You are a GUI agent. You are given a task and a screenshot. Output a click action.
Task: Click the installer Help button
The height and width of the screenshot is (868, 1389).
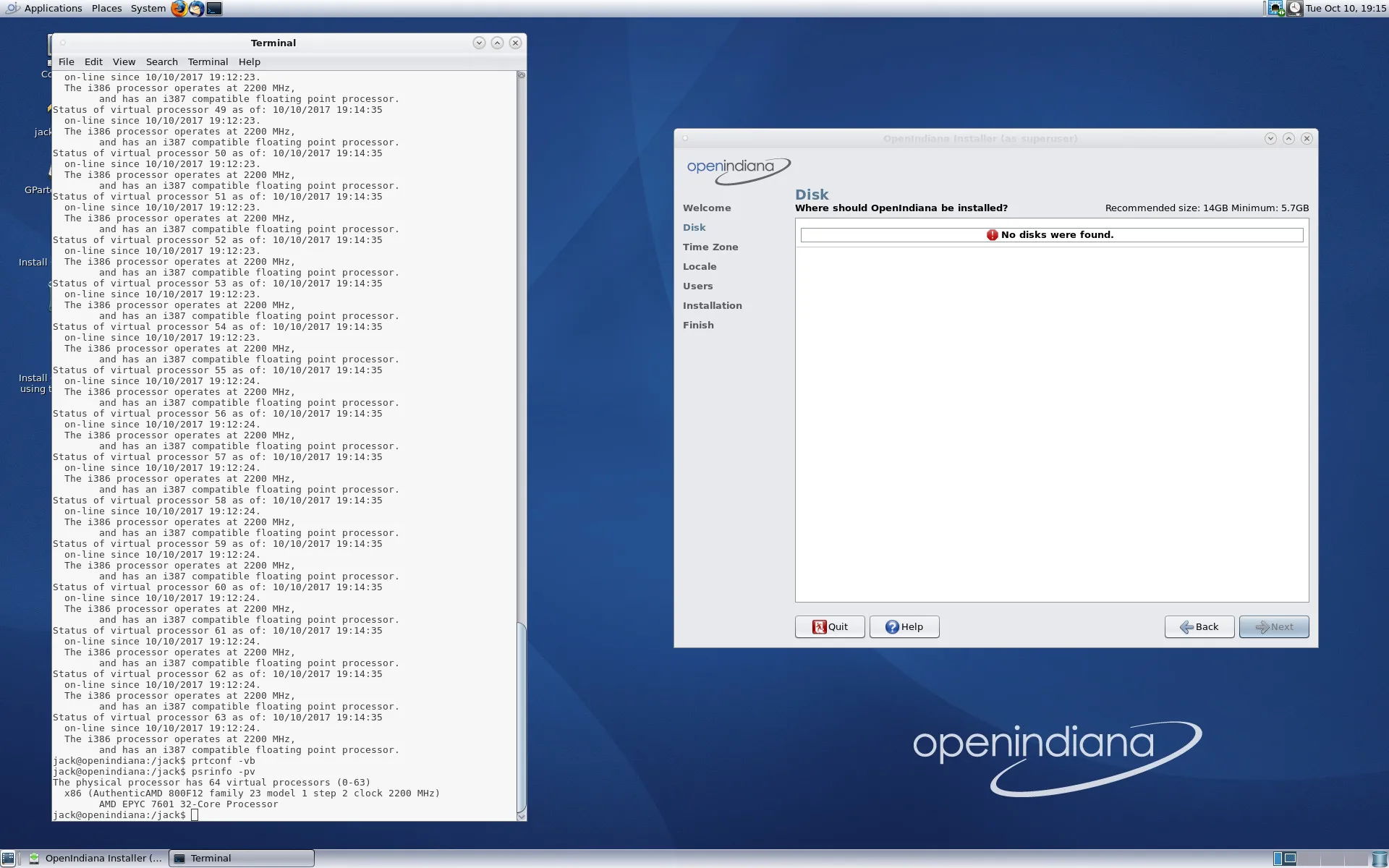(904, 627)
